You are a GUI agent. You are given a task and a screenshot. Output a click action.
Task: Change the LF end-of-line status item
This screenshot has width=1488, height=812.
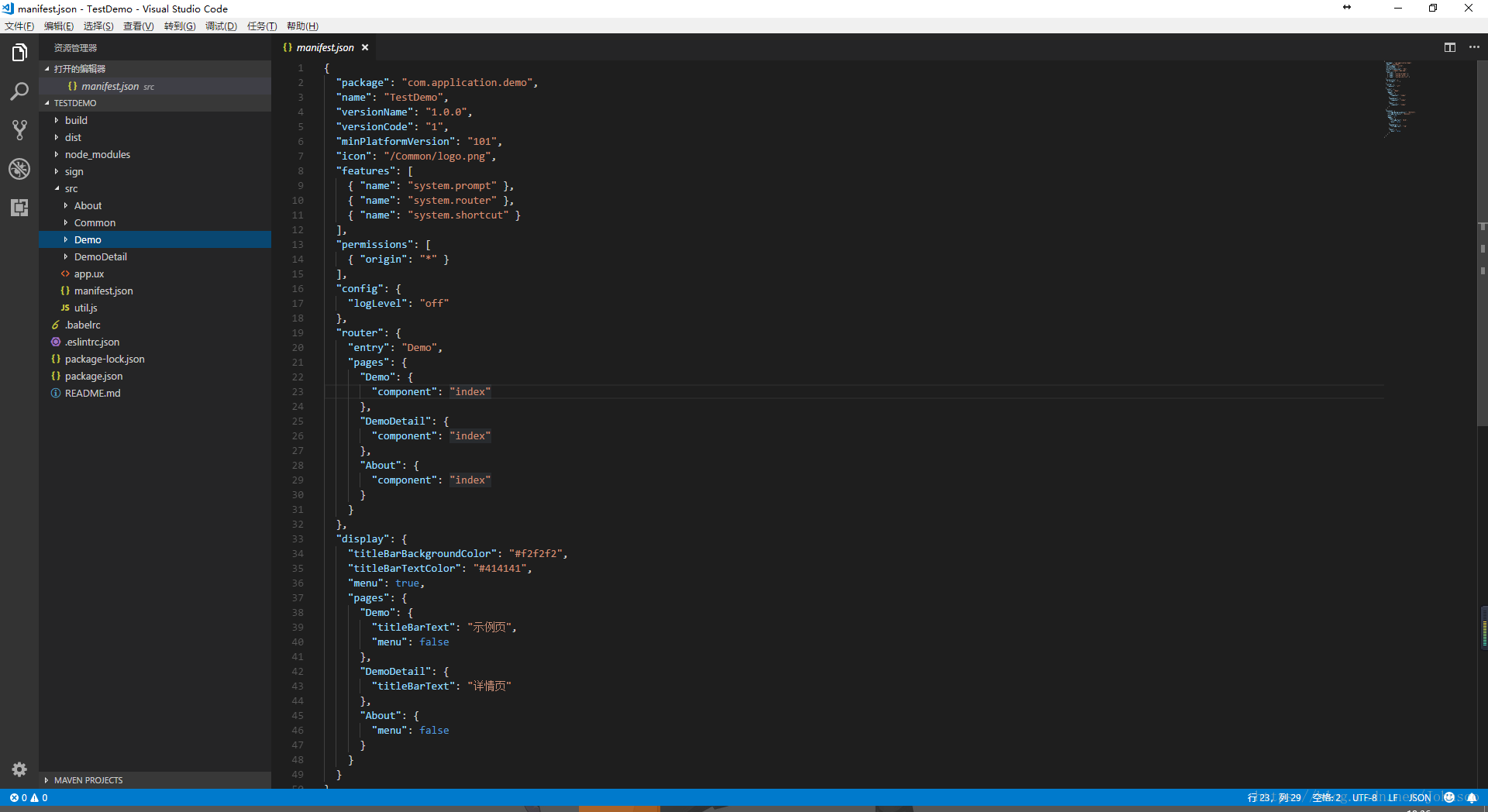click(1393, 797)
